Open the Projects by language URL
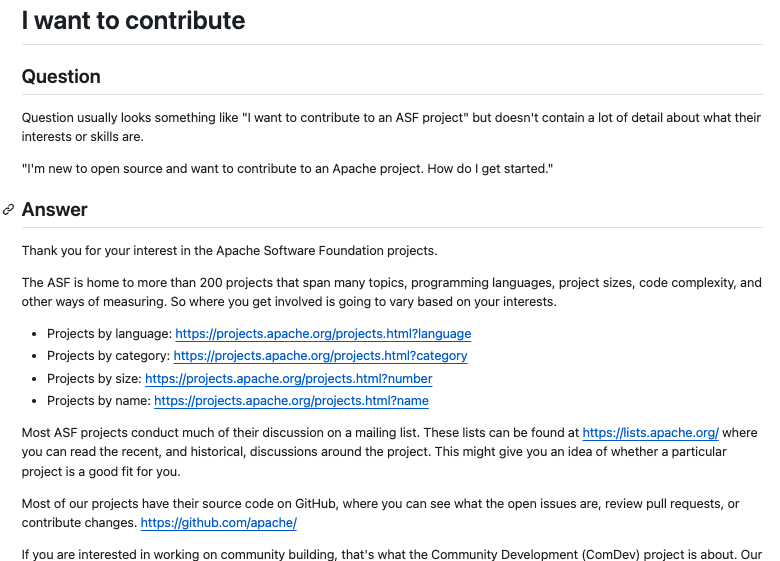 323,334
